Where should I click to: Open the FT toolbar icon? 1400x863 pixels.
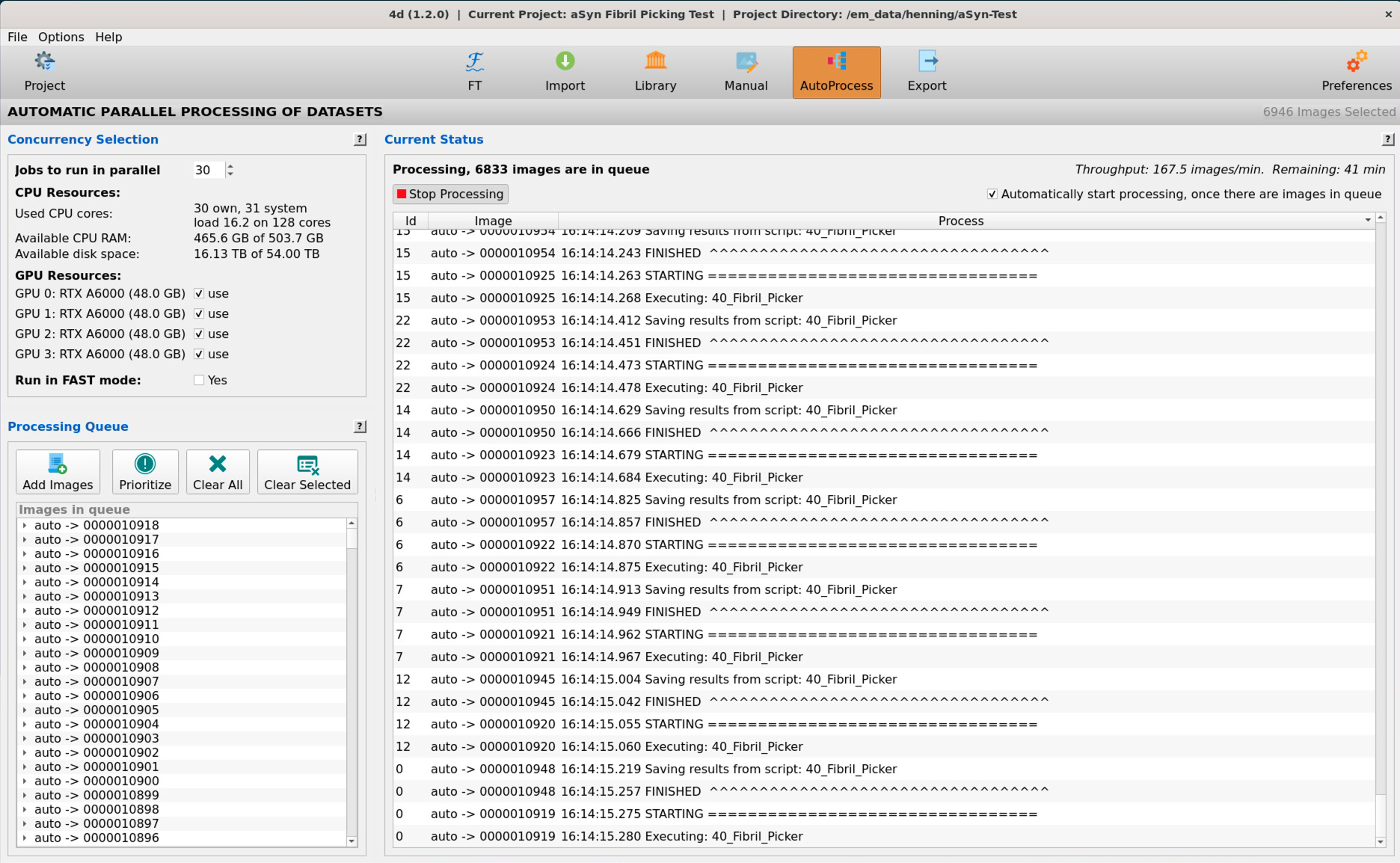click(475, 72)
